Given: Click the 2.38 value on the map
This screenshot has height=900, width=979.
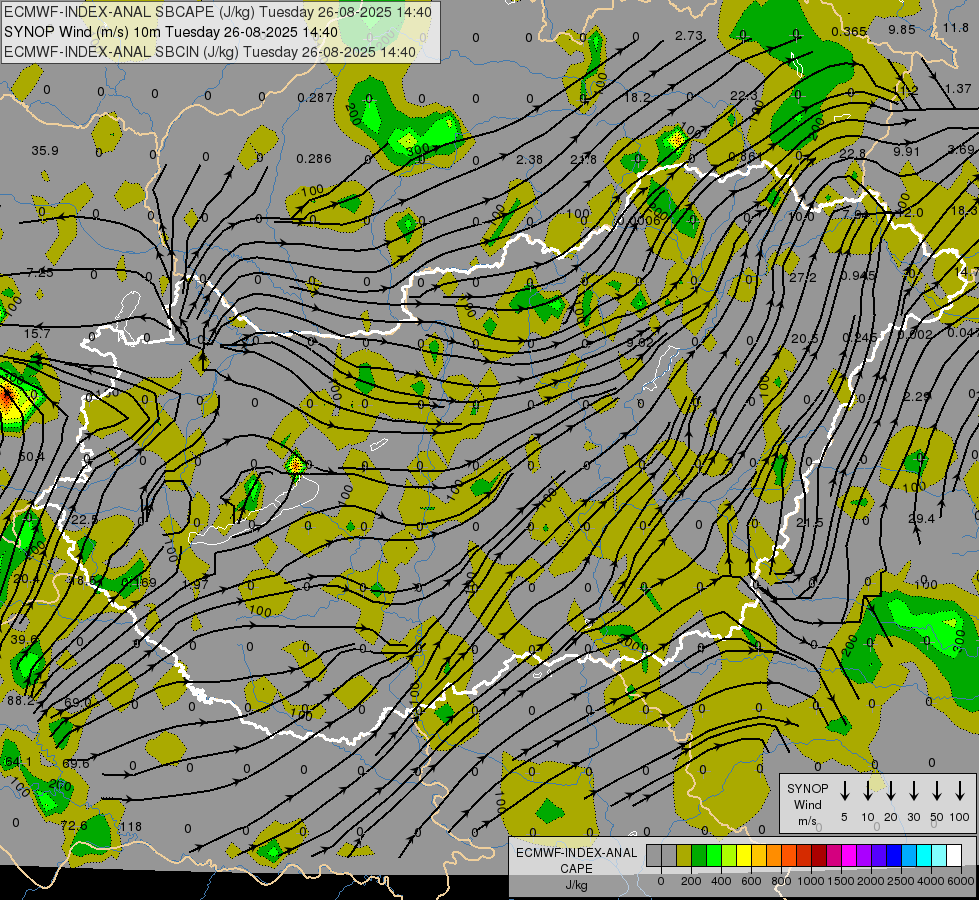Looking at the screenshot, I should coord(529,160).
